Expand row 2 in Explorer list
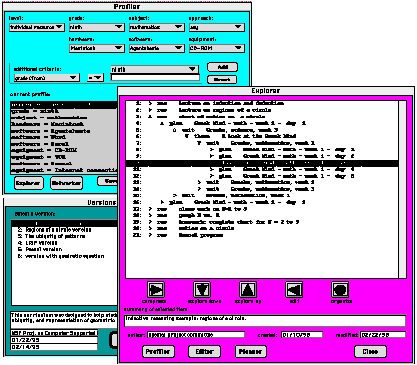This screenshot has height=365, width=417. coord(150,110)
